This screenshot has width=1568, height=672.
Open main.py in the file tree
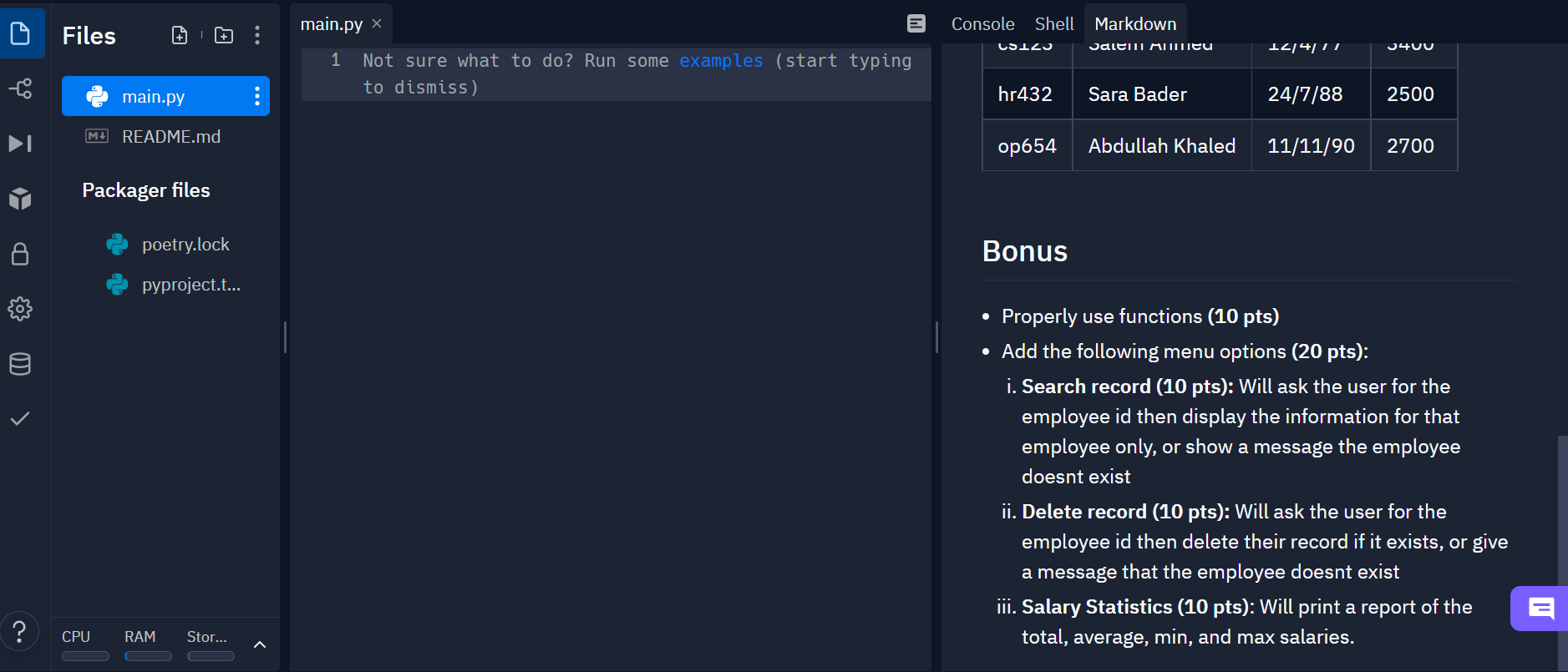tap(165, 96)
